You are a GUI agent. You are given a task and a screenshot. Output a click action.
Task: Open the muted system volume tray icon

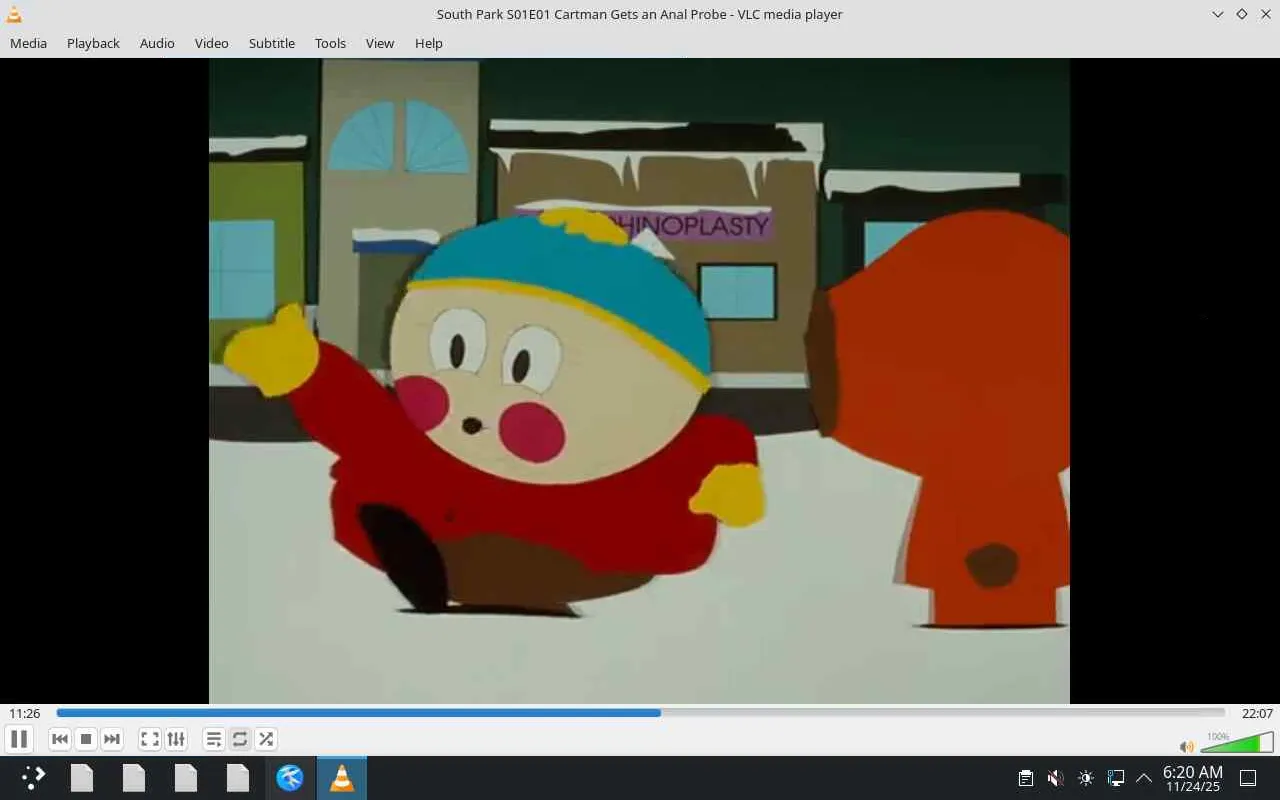coord(1055,778)
